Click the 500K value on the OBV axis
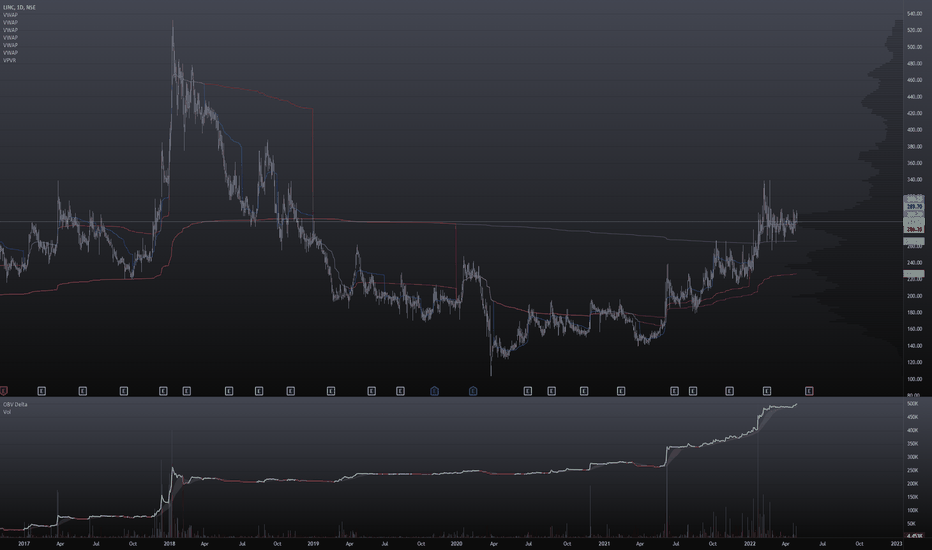This screenshot has width=932, height=550. (x=912, y=404)
